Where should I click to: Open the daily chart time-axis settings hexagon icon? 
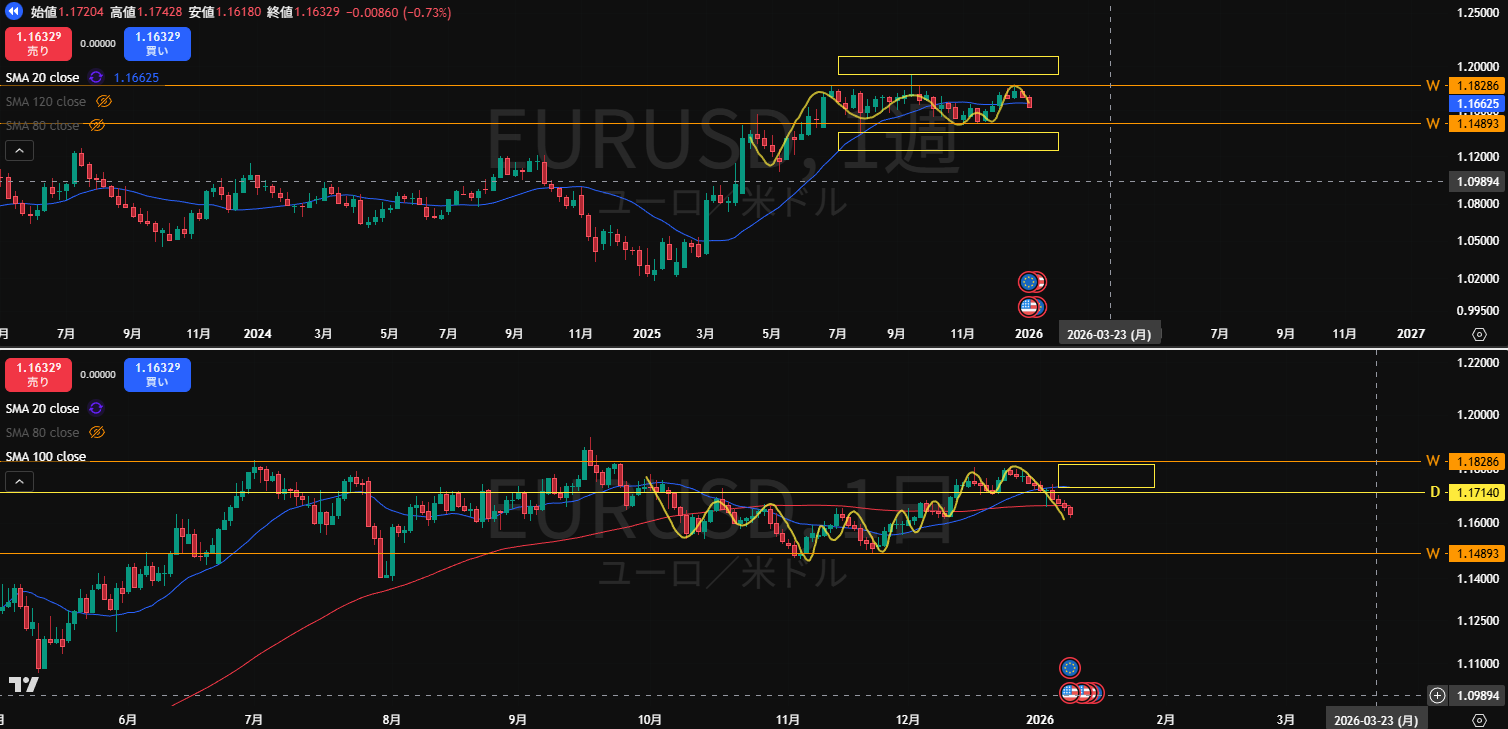[1479, 720]
